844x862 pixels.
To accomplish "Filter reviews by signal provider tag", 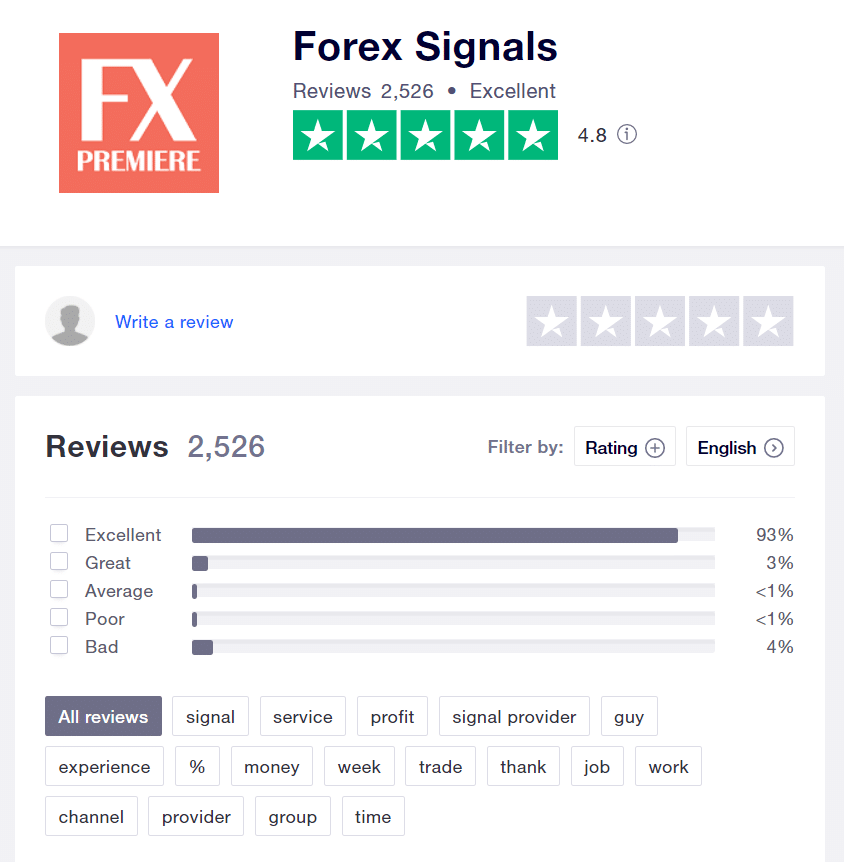I will (514, 716).
